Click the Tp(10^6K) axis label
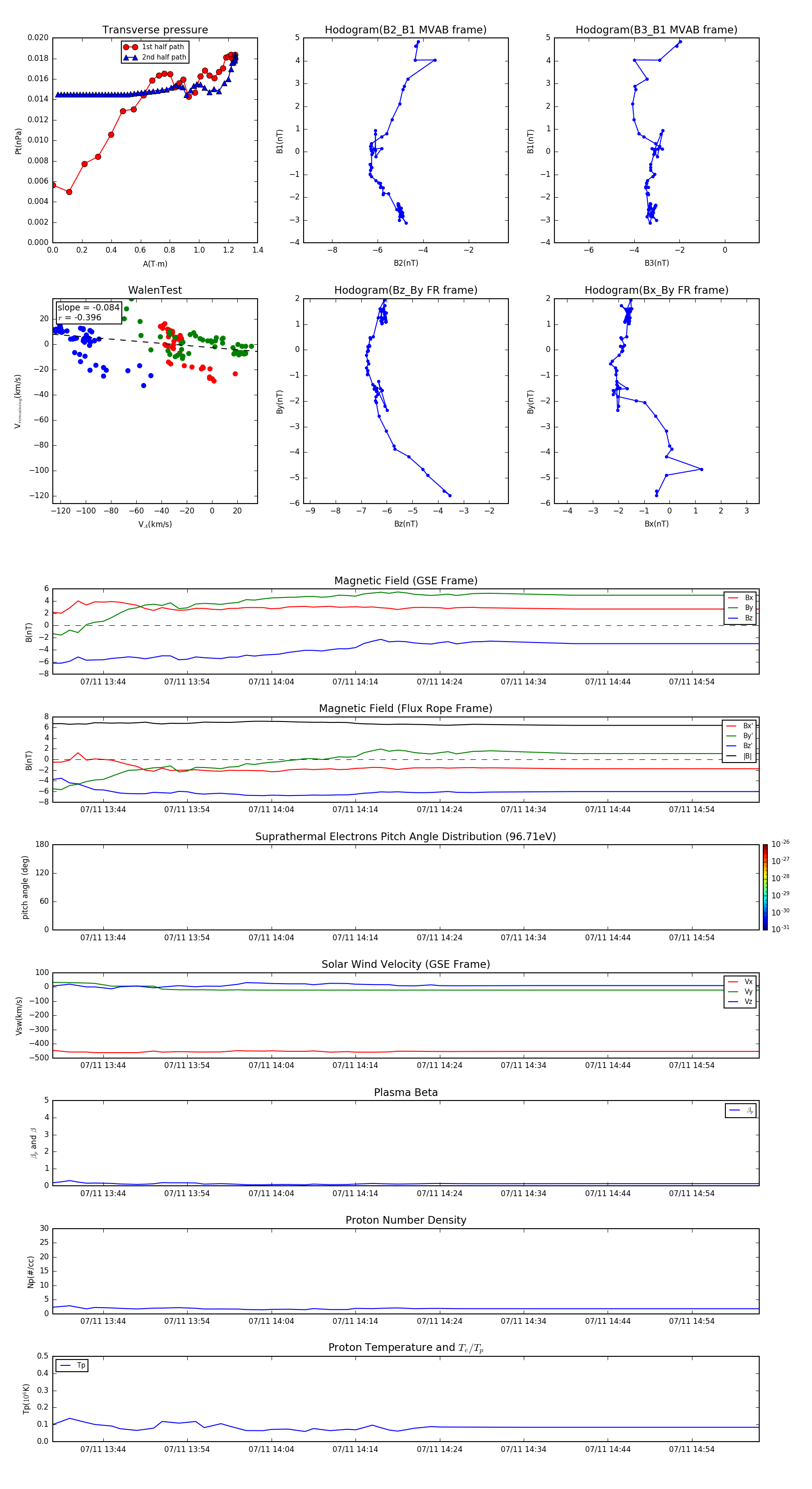This screenshot has width=812, height=1489. [26, 1399]
